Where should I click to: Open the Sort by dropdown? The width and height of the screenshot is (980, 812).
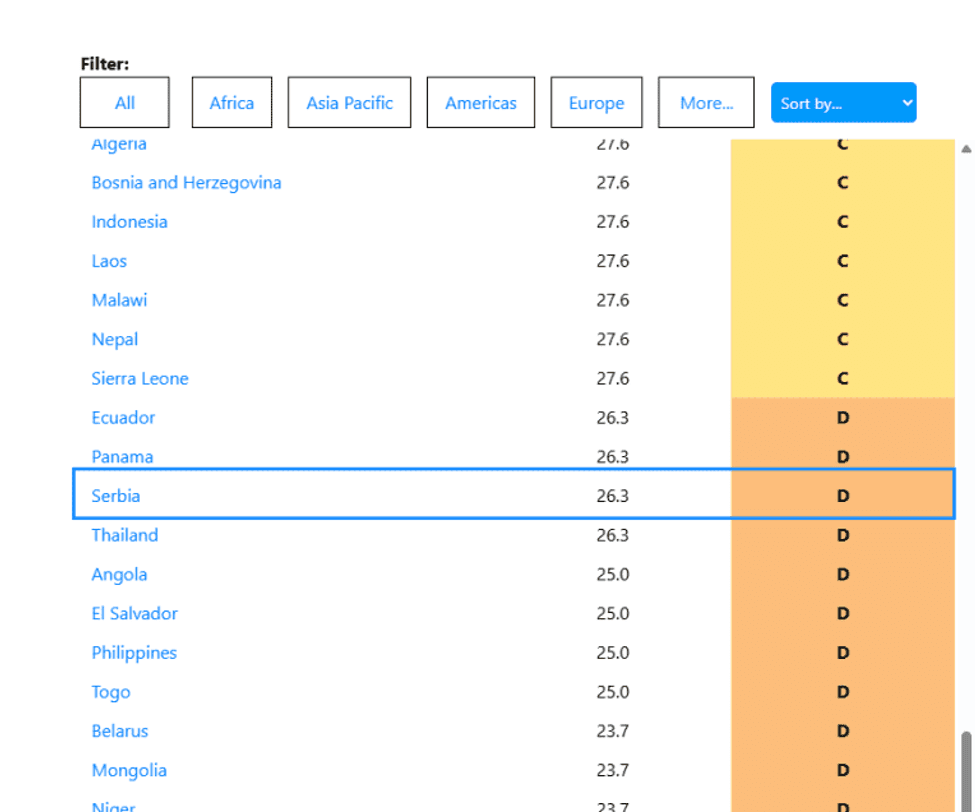coord(843,103)
